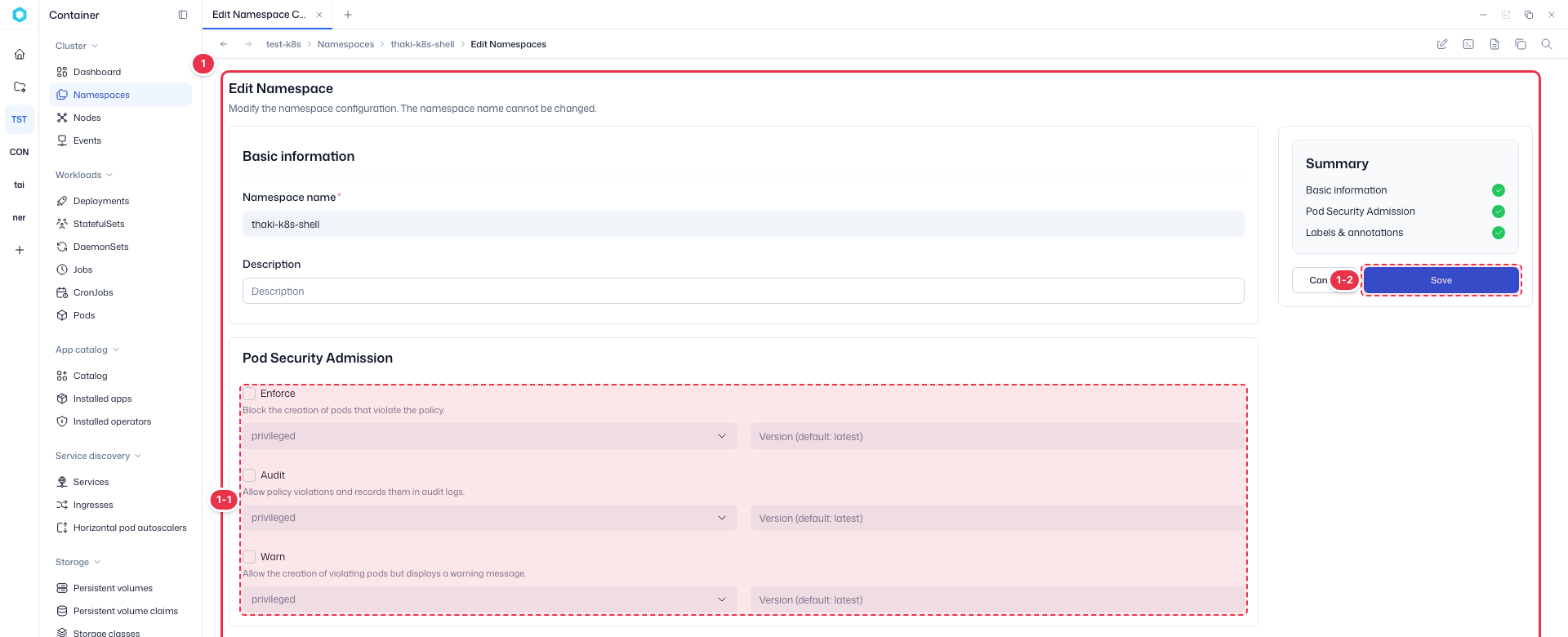The width and height of the screenshot is (1568, 637).
Task: Click the document icon in top toolbar
Action: click(x=1494, y=44)
